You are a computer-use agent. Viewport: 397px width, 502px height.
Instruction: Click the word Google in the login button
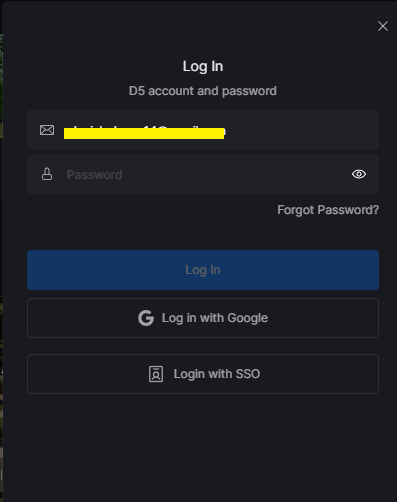pyautogui.click(x=248, y=318)
